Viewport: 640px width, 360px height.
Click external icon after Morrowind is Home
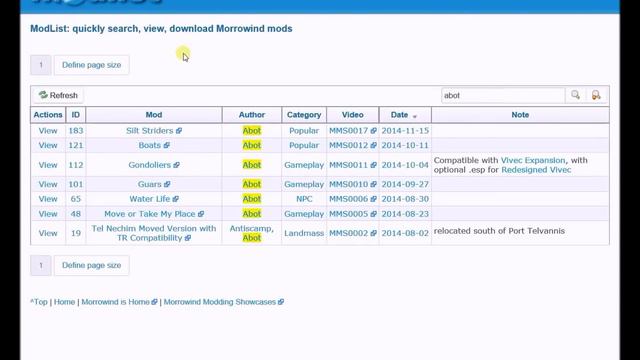click(154, 302)
